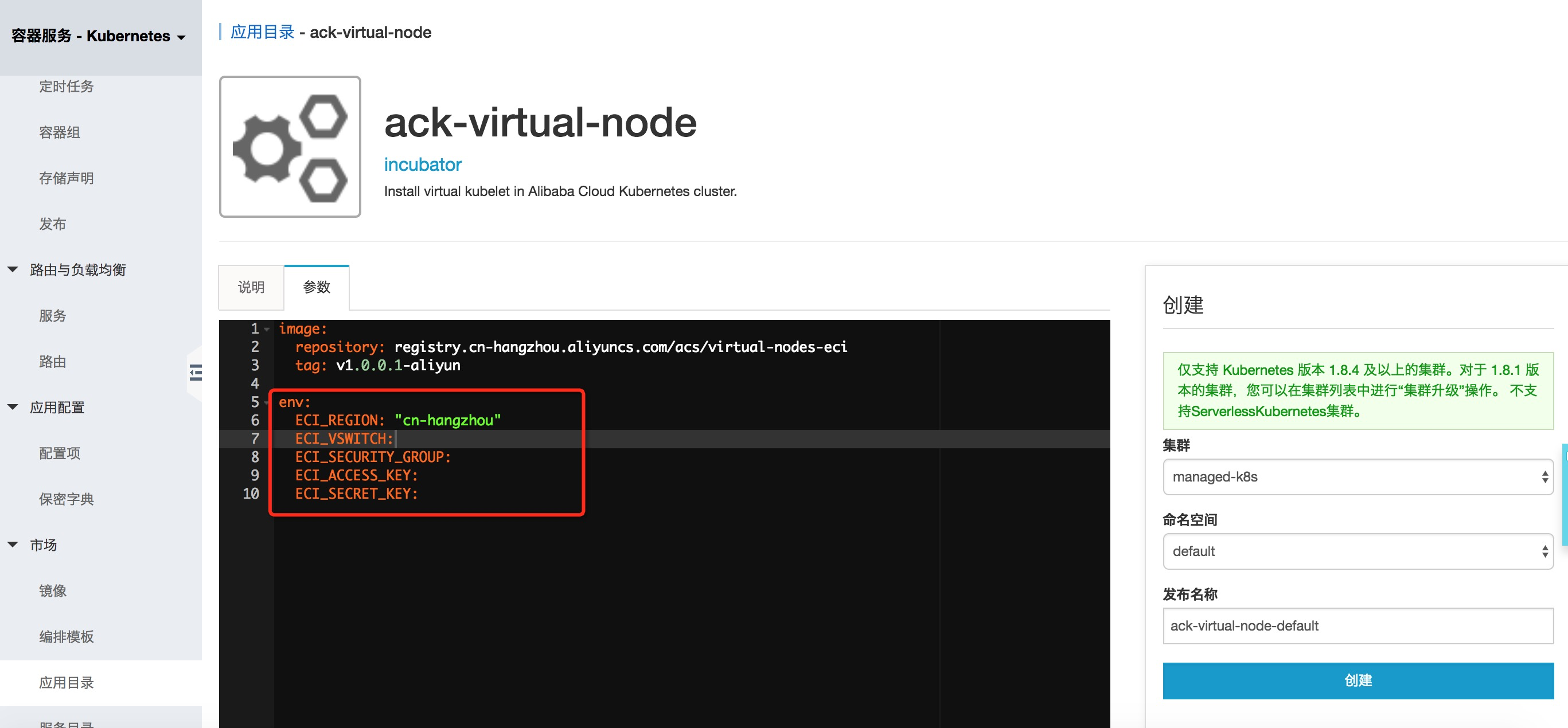
Task: Click the blue 创建 button
Action: pyautogui.click(x=1358, y=680)
